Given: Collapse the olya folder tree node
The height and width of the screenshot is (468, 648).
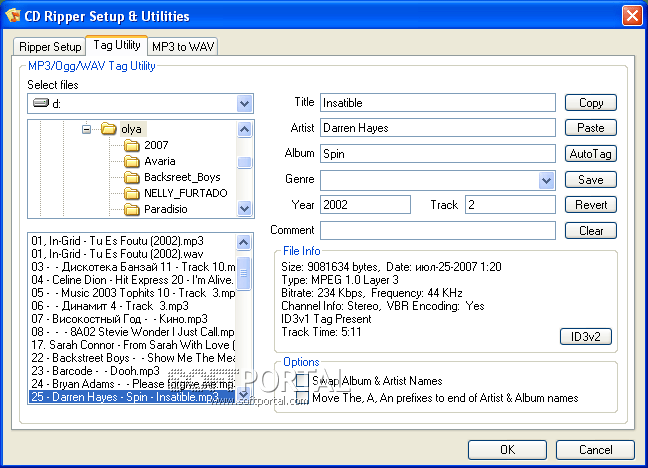Looking at the screenshot, I should pos(86,129).
